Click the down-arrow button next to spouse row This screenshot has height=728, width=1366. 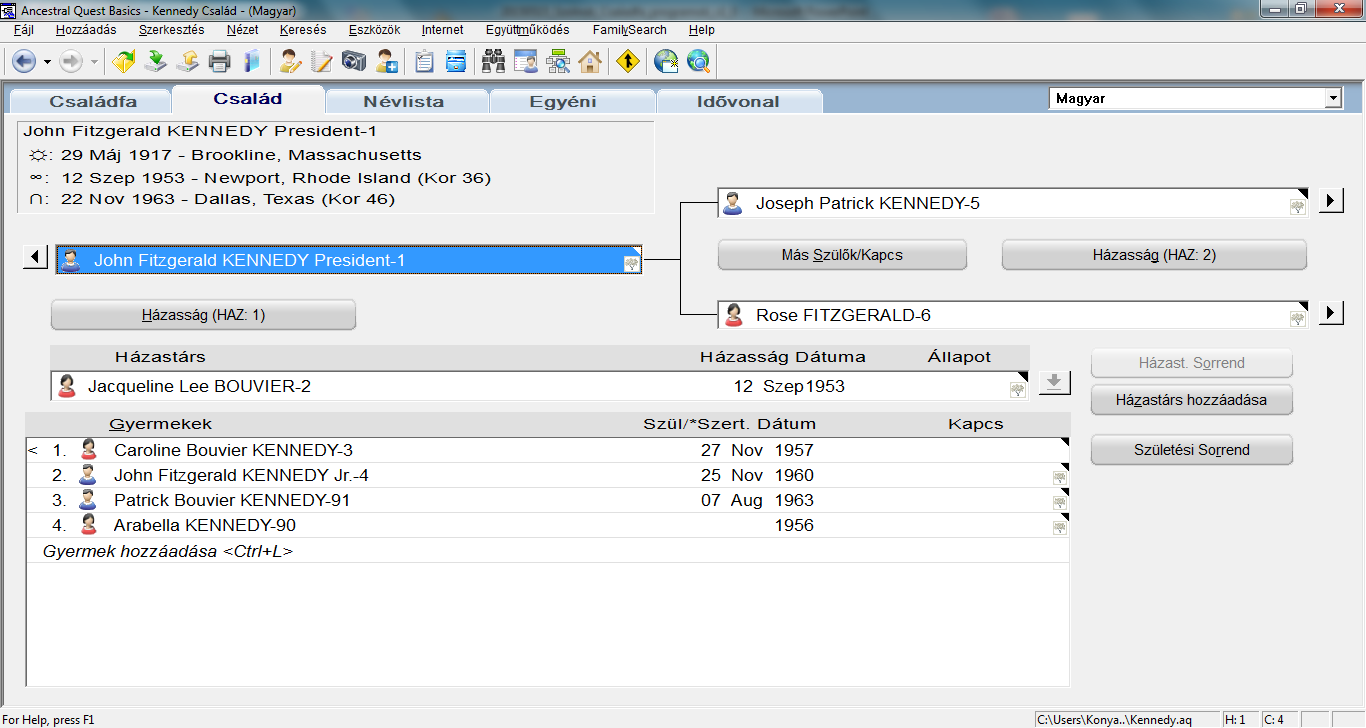1055,383
